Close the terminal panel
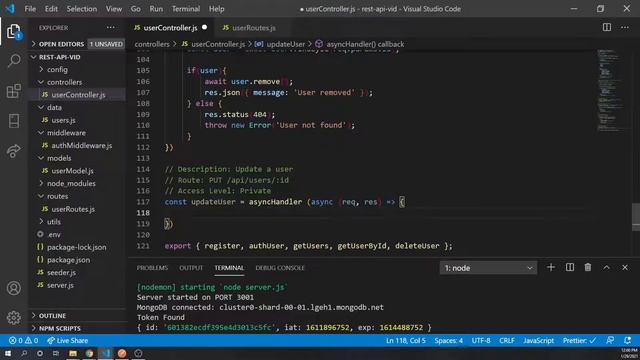This screenshot has height=360, width=640. click(625, 267)
